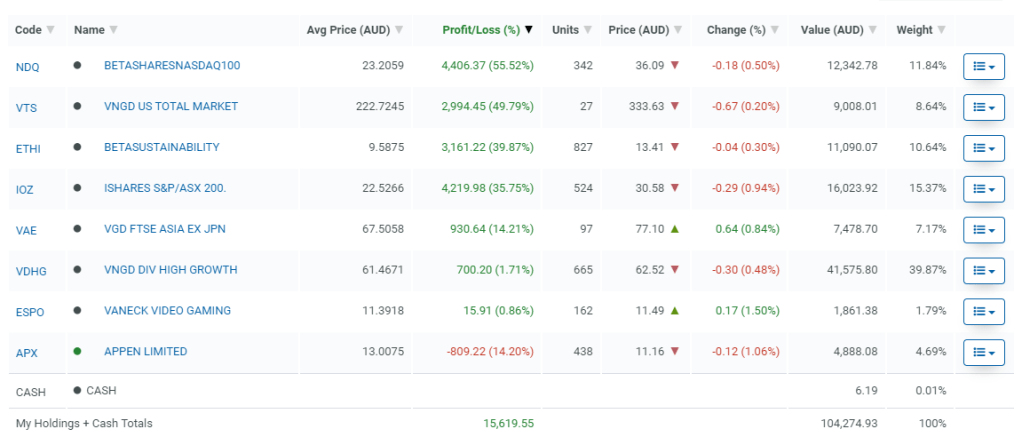The width and height of the screenshot is (1022, 445).
Task: Expand the actions menu for VDHG row
Action: pos(984,271)
